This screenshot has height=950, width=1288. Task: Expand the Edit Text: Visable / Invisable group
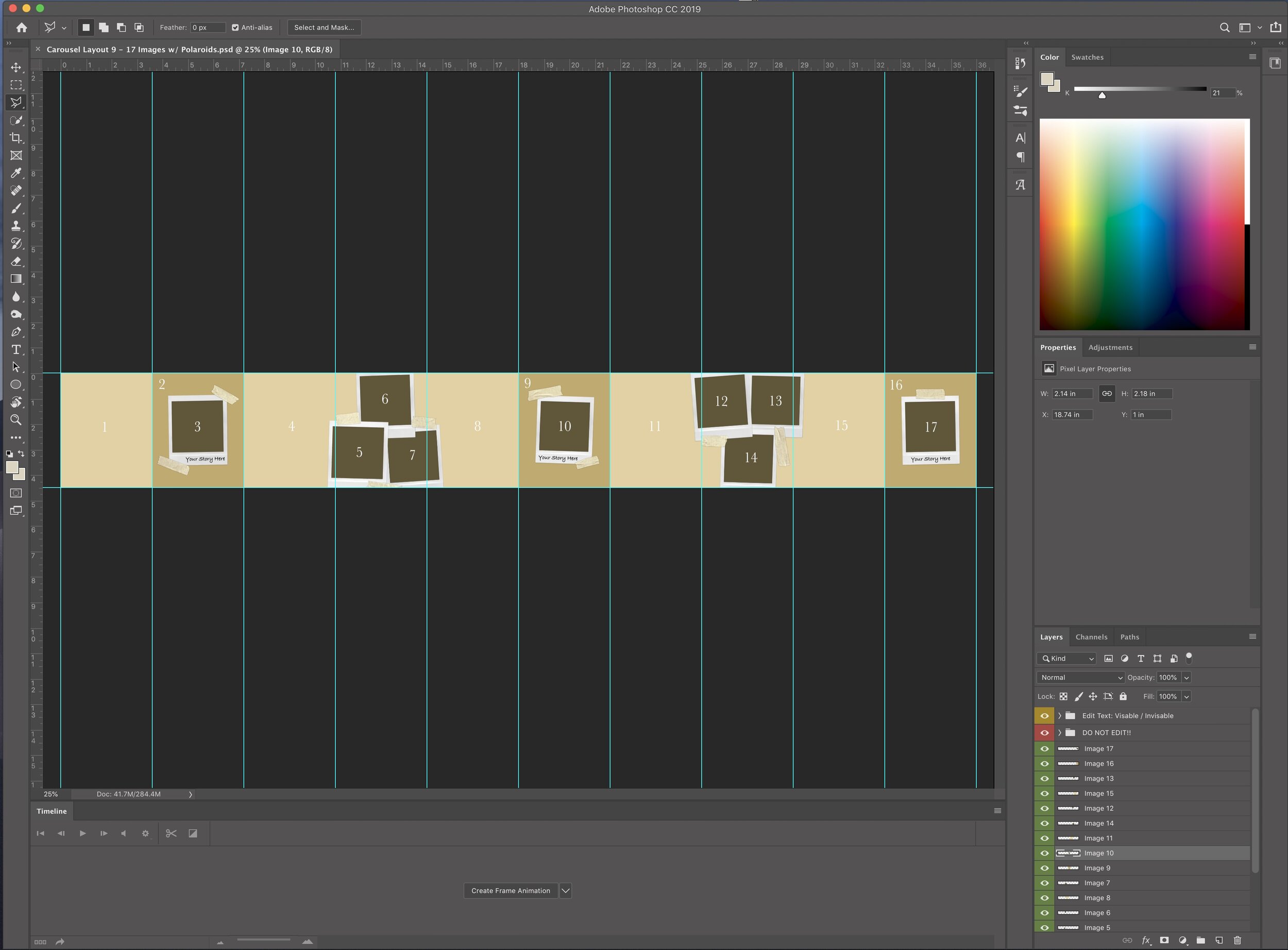click(1059, 716)
